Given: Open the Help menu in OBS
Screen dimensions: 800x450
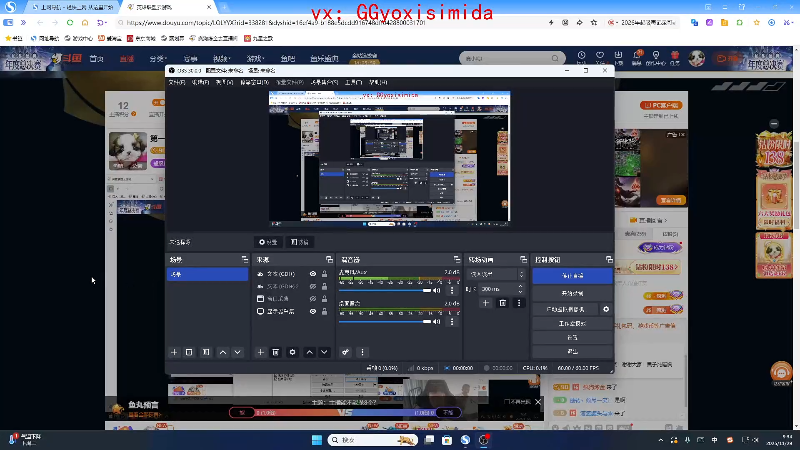Looking at the screenshot, I should click(x=378, y=82).
